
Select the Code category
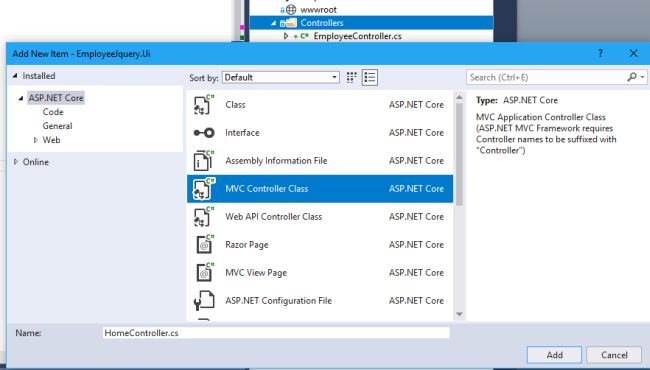53,112
